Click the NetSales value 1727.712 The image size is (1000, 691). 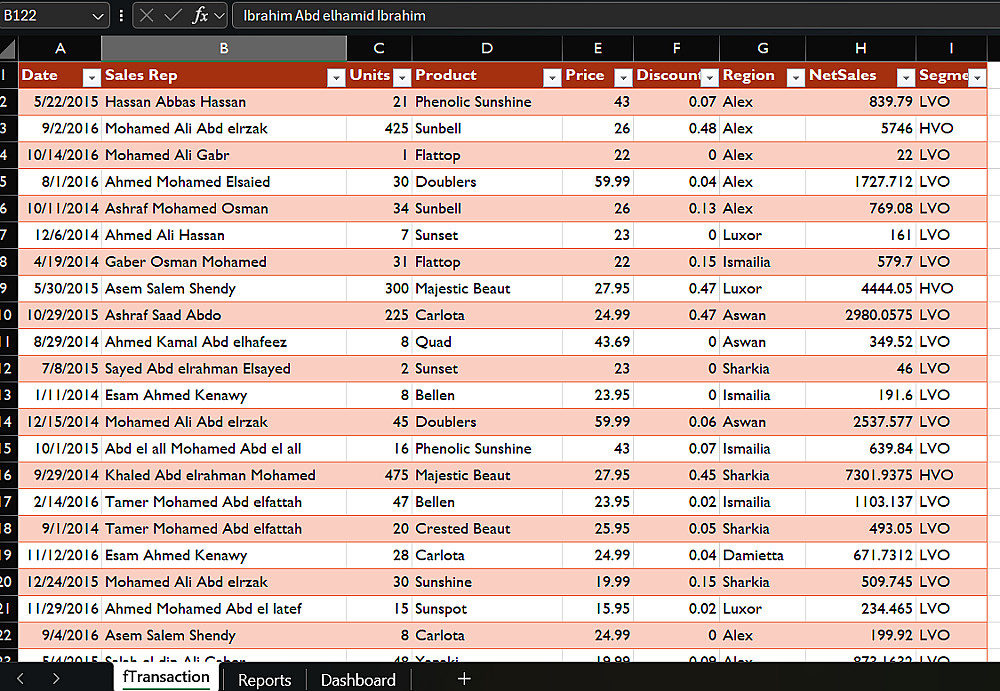(860, 182)
